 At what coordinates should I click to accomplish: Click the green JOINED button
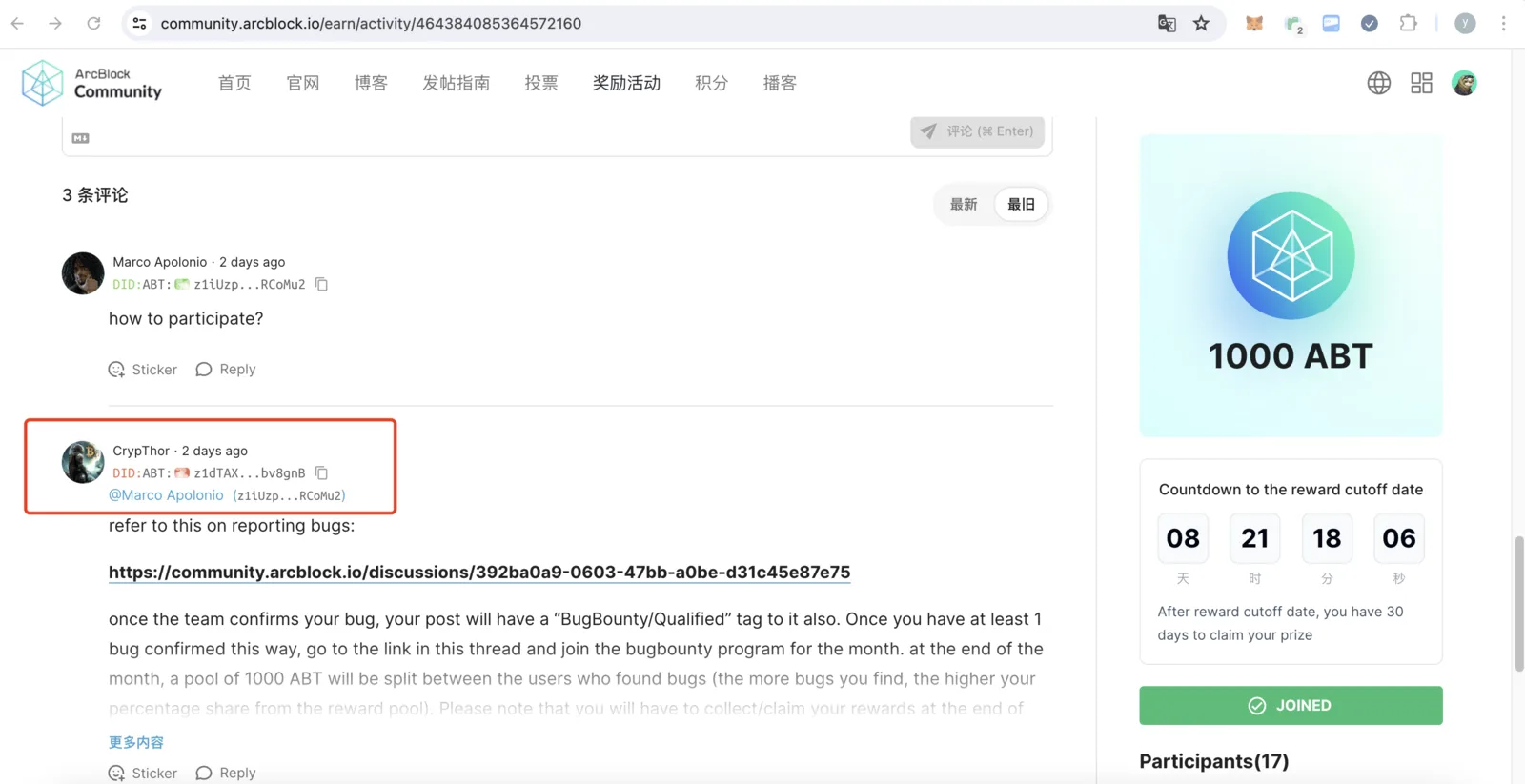[x=1291, y=706]
